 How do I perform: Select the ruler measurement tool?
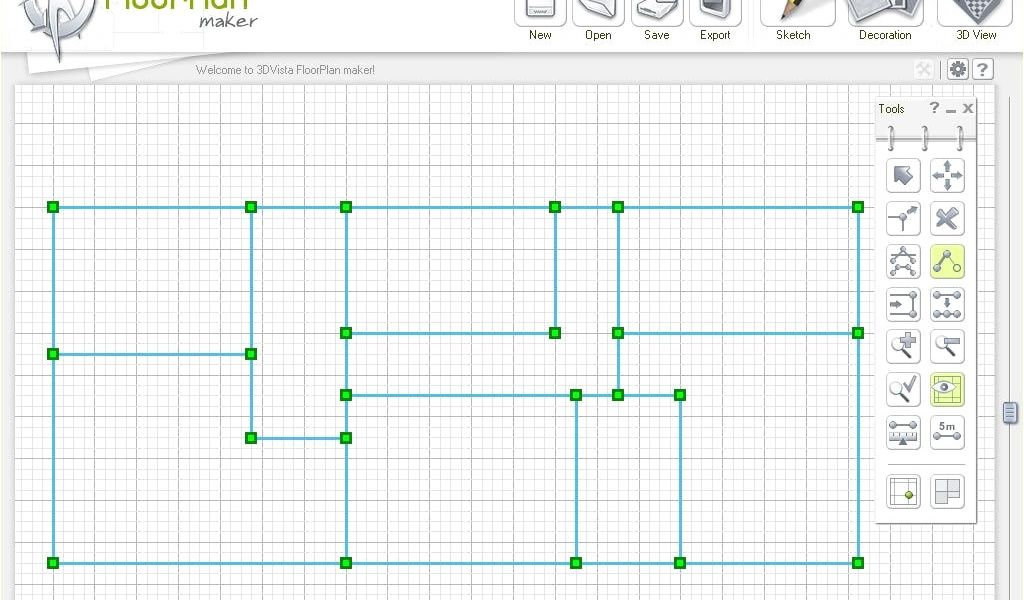click(903, 432)
